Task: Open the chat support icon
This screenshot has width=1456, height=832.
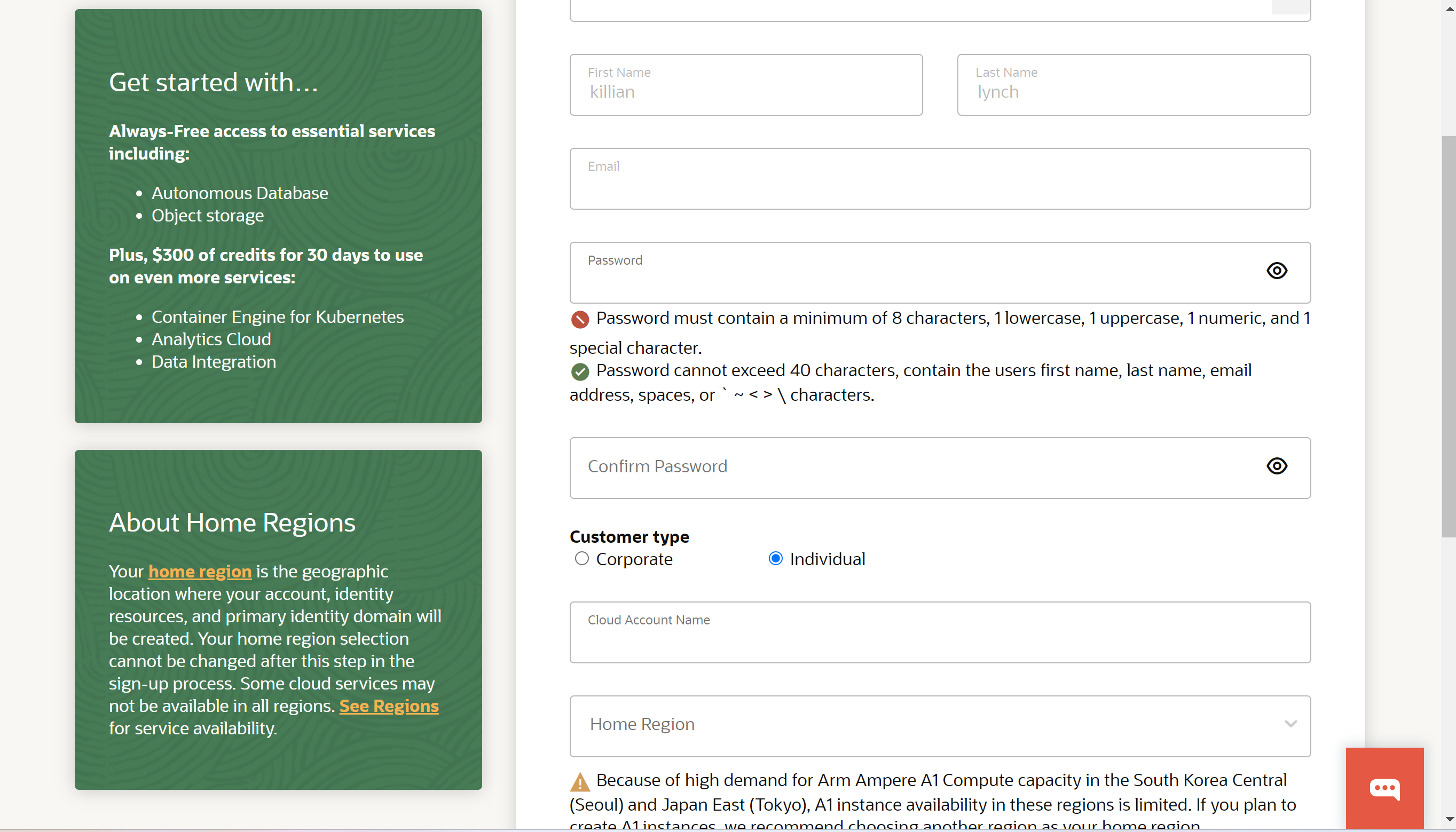Action: click(1384, 789)
